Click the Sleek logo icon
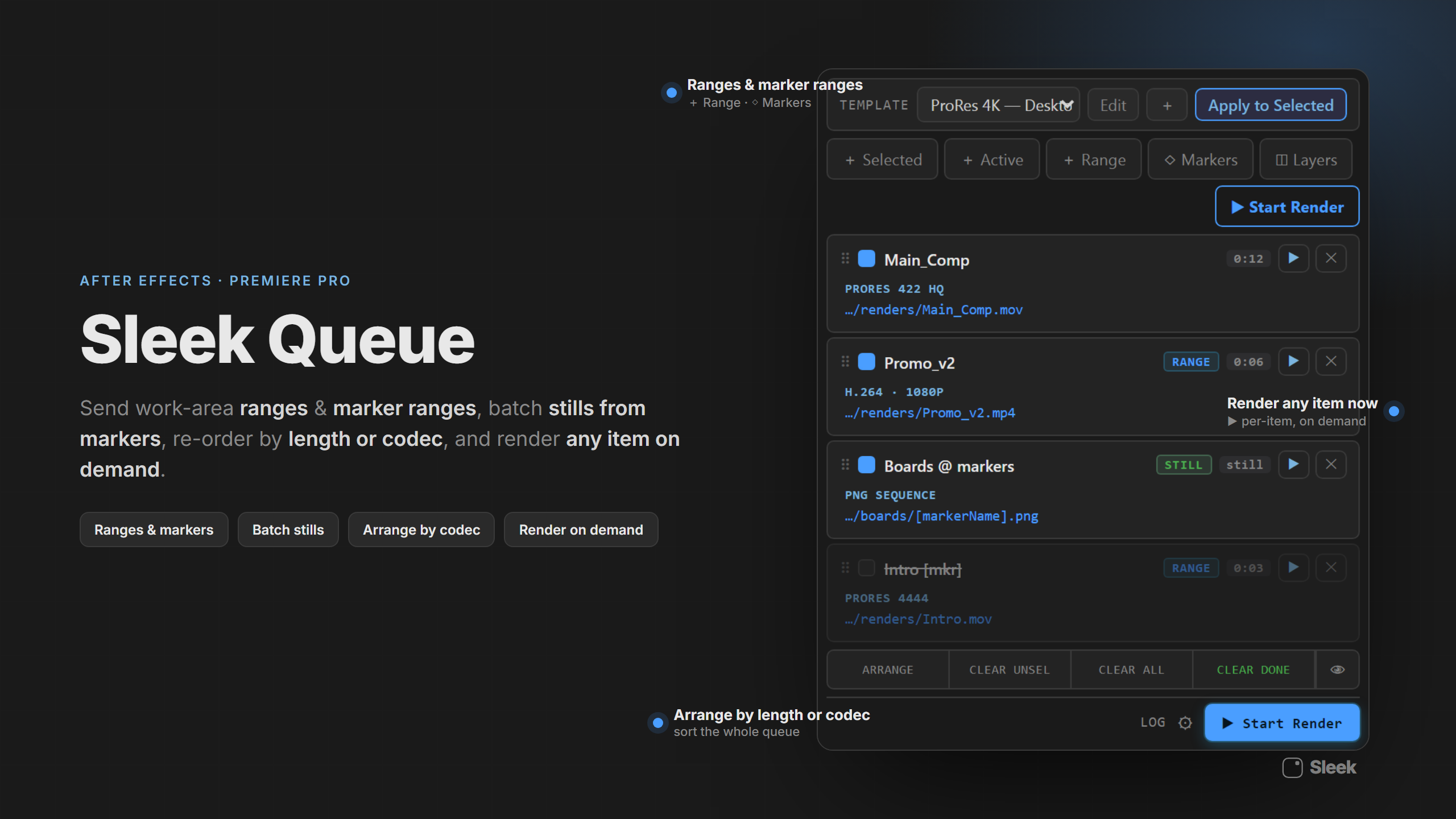This screenshot has height=819, width=1456. tap(1292, 767)
